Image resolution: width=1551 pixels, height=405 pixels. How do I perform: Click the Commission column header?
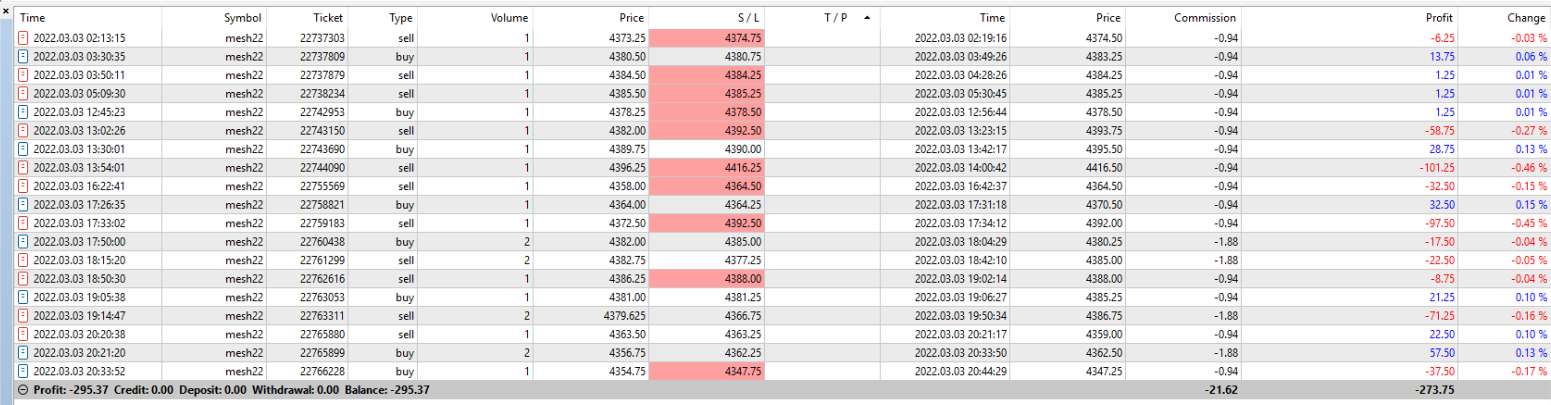tap(1205, 18)
